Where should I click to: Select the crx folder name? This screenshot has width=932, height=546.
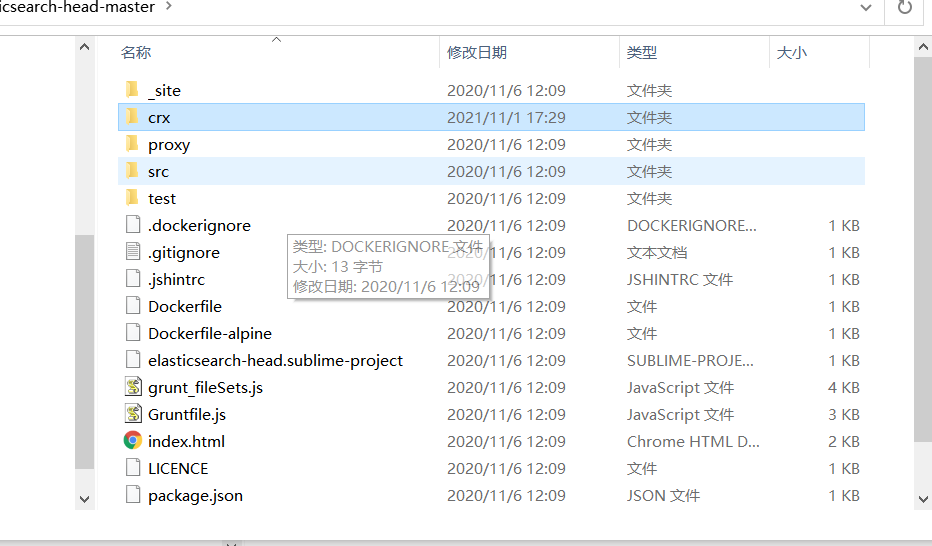tap(159, 118)
